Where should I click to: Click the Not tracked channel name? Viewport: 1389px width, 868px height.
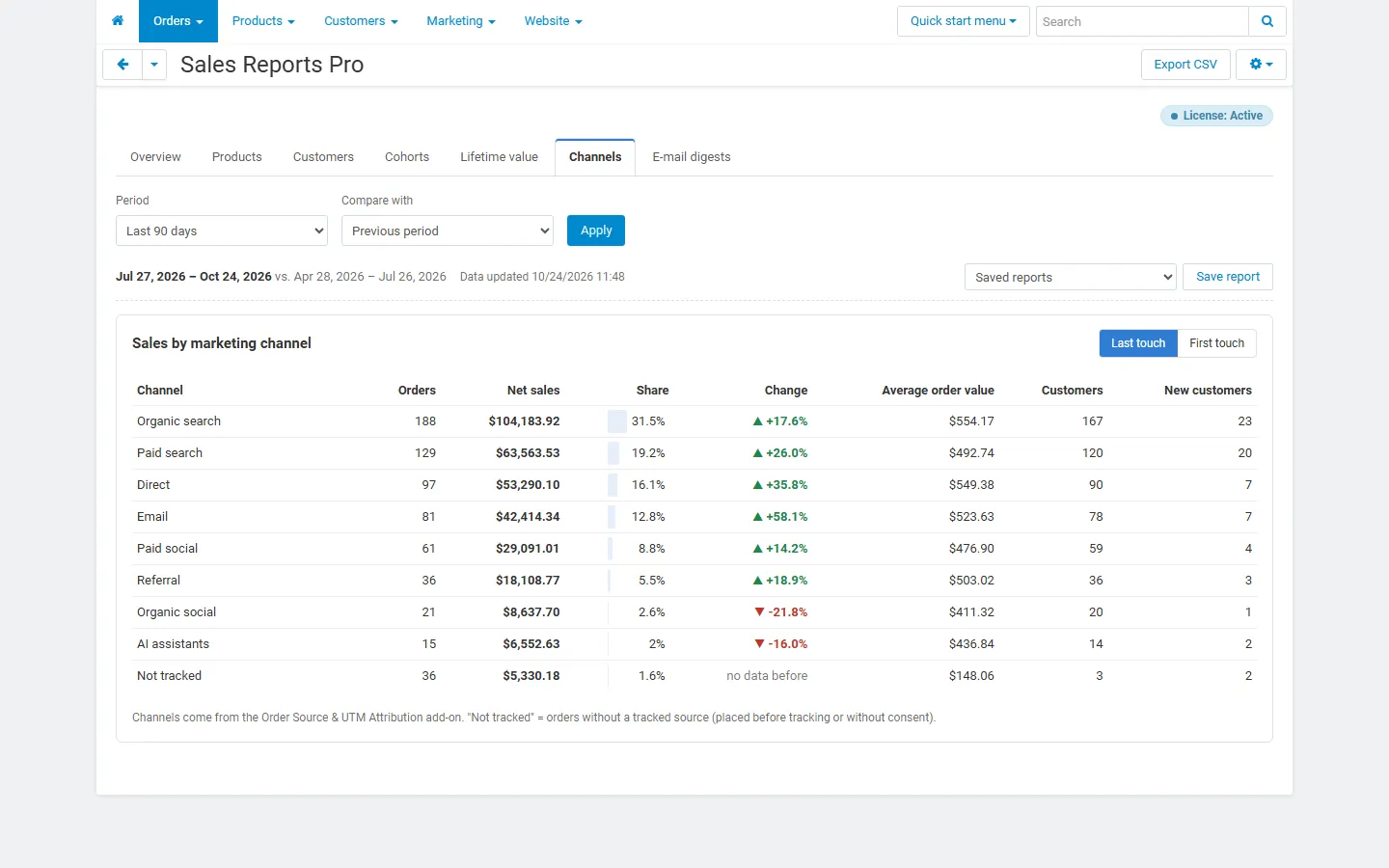tap(169, 676)
